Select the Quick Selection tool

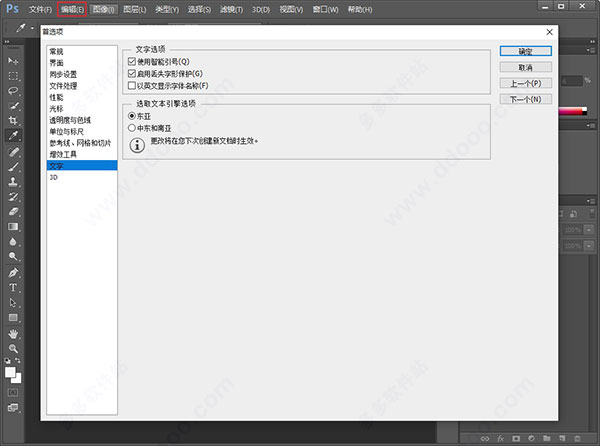tap(13, 106)
